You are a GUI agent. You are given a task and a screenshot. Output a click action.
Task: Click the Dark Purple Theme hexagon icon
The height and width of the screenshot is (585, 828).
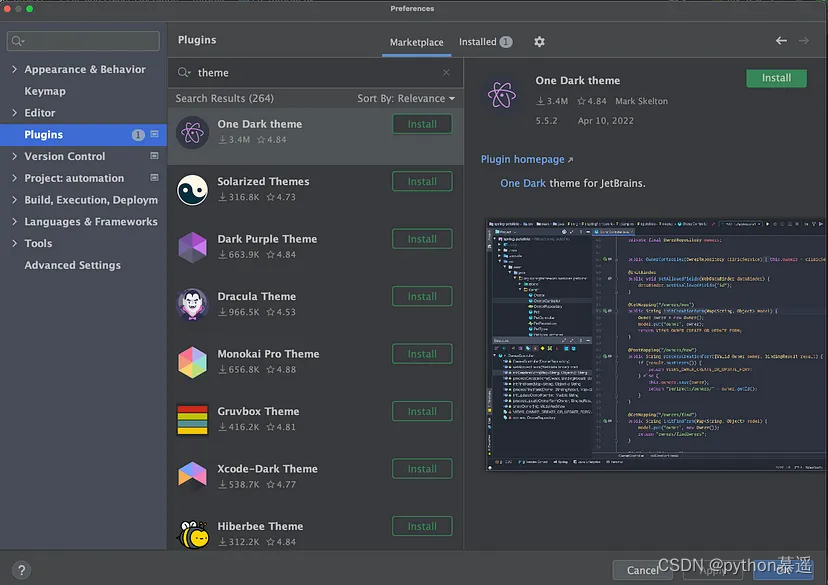(x=192, y=247)
